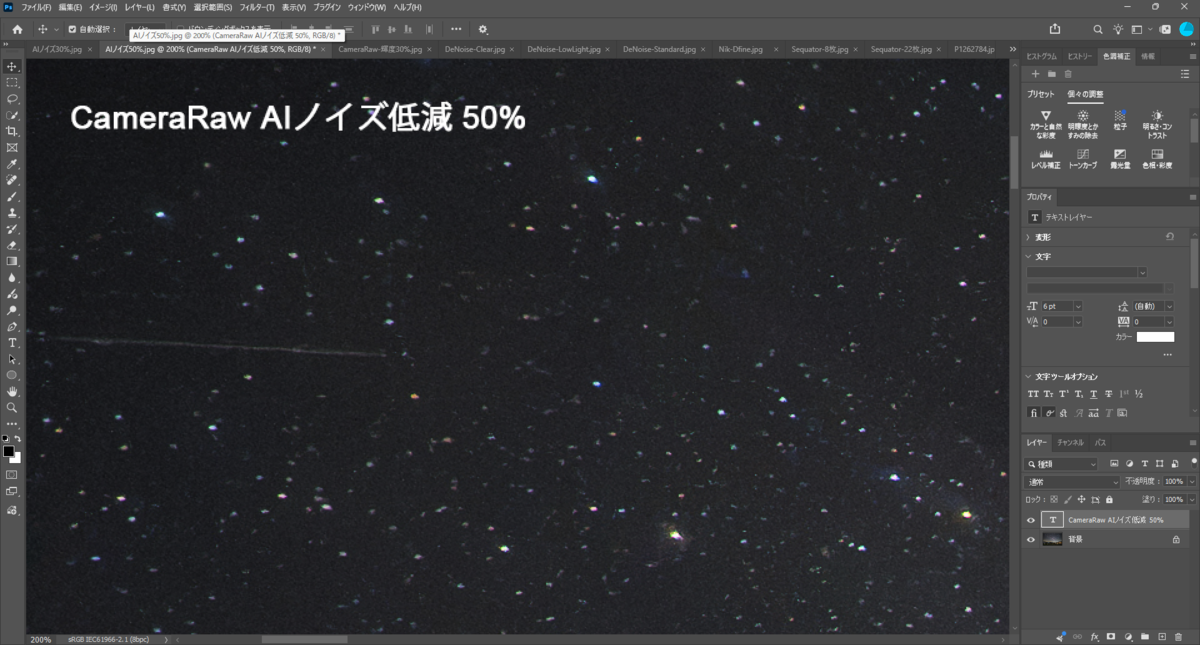Viewport: 1200px width, 645px height.
Task: Switch to the Nik-Dfine.jpg document tab
Action: [x=740, y=48]
